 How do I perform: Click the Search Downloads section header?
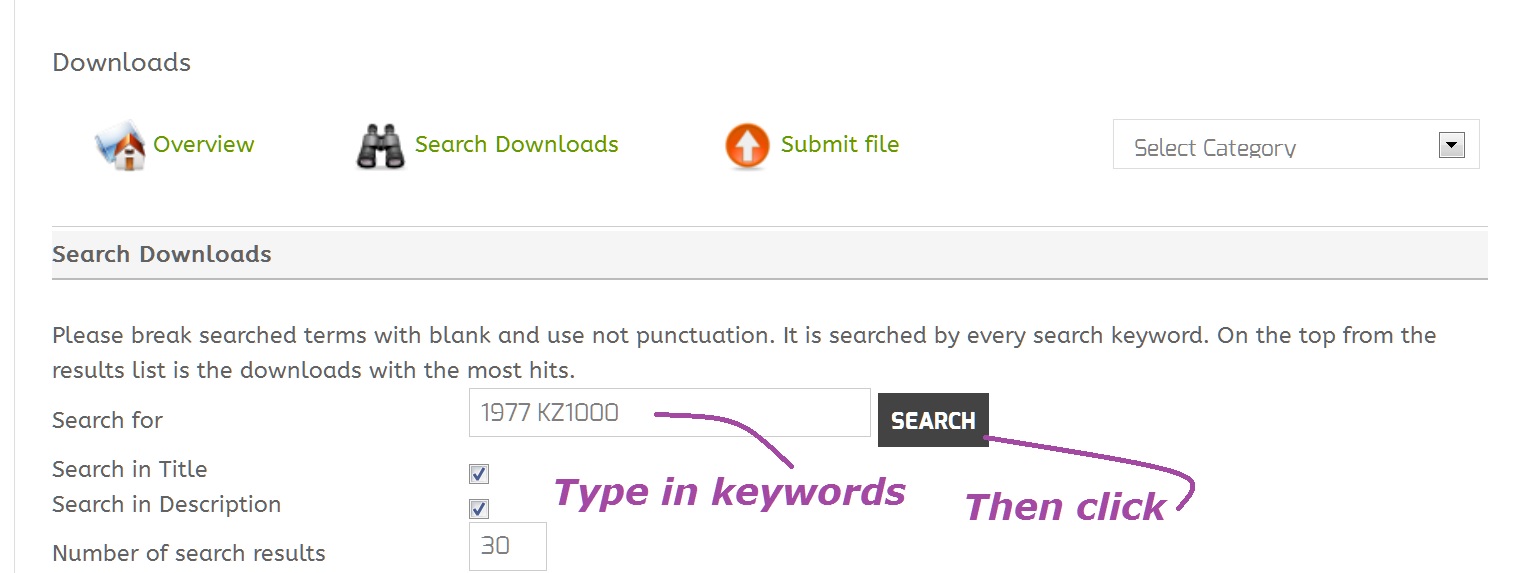[x=162, y=254]
